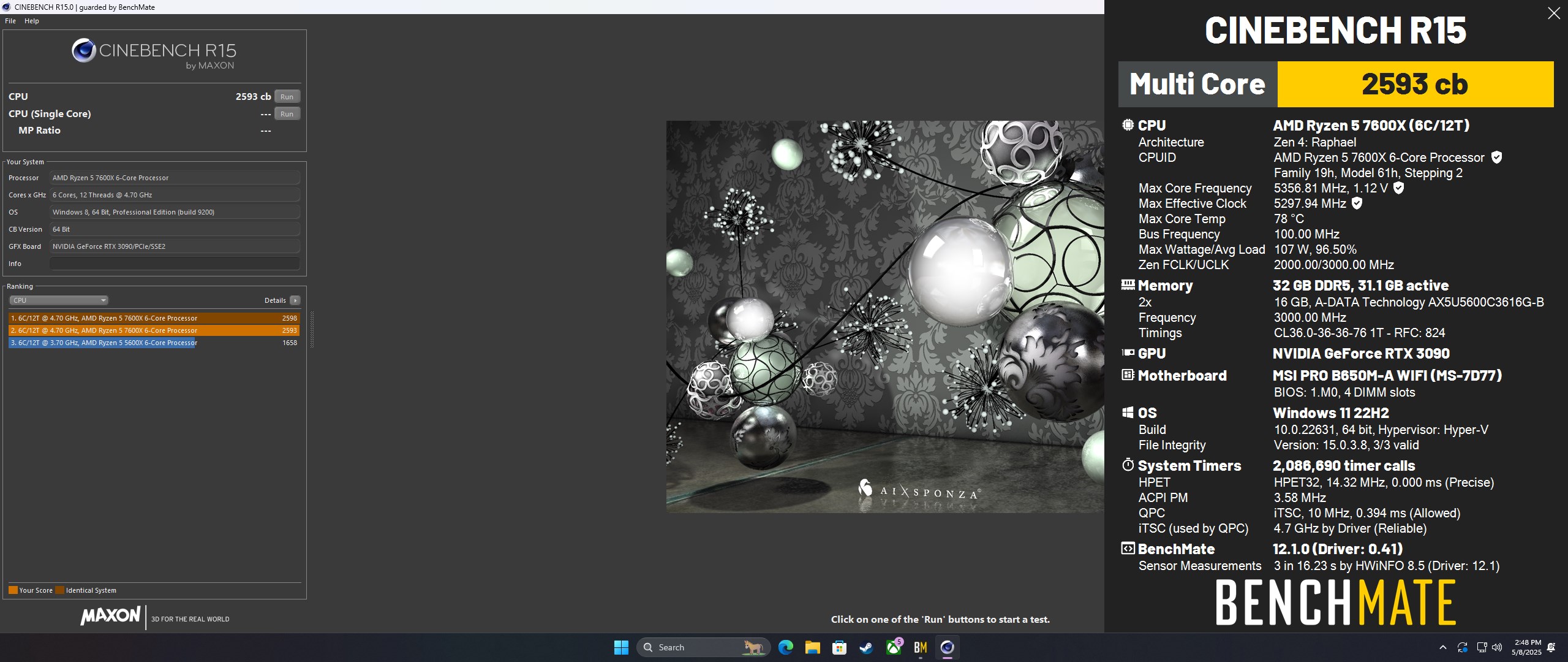The width and height of the screenshot is (1568, 662).
Task: Select Ryzen 5 5600X ranking entry
Action: point(154,343)
